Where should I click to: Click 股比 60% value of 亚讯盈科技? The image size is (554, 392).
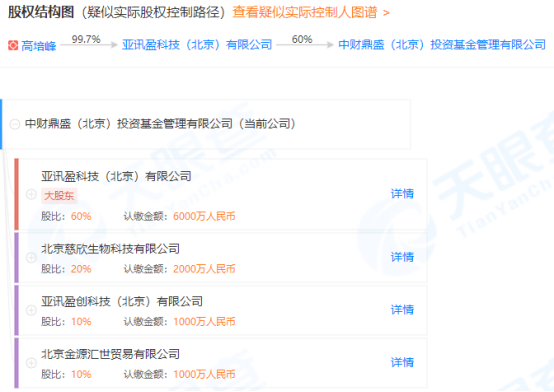tap(81, 216)
